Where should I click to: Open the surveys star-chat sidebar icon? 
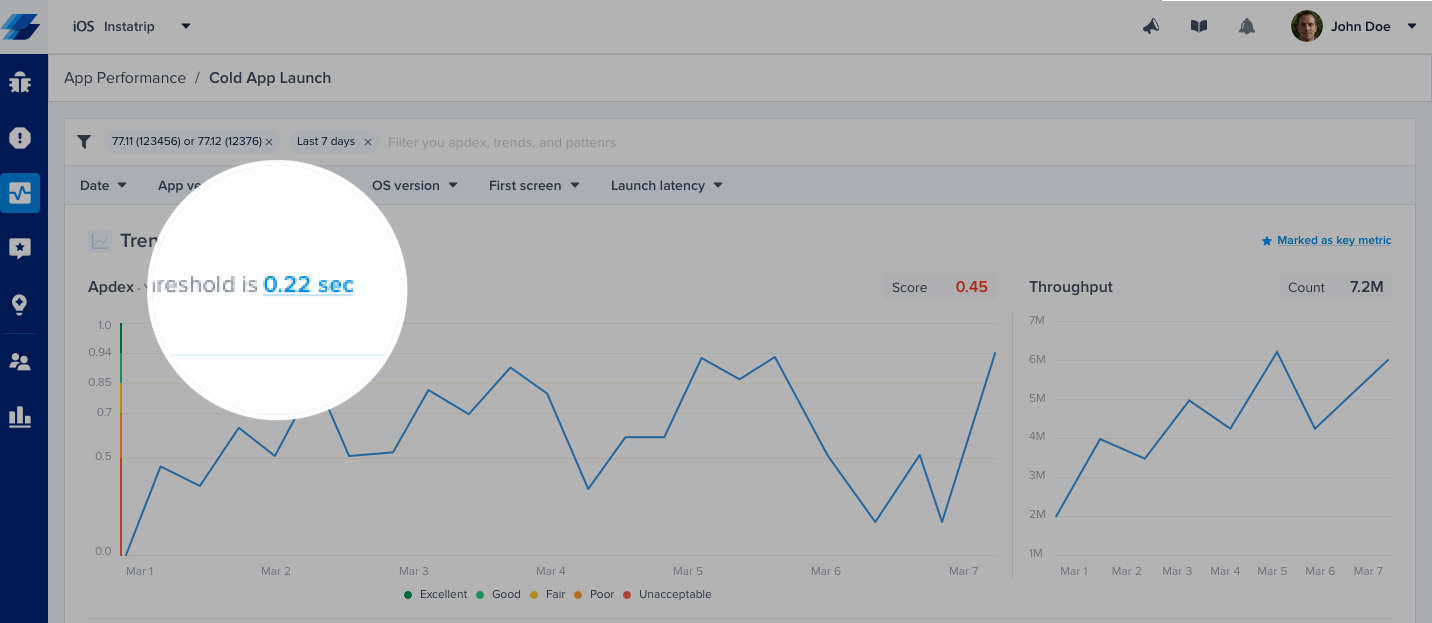[x=20, y=249]
